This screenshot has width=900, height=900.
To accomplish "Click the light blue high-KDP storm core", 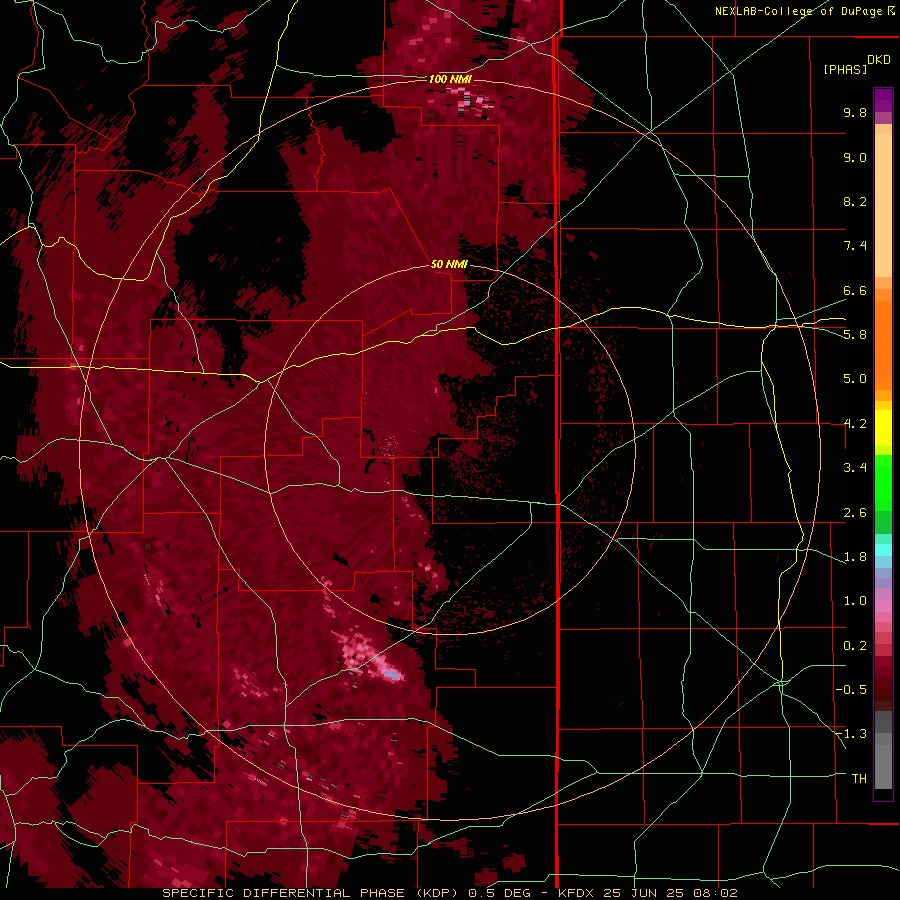I will coord(391,674).
